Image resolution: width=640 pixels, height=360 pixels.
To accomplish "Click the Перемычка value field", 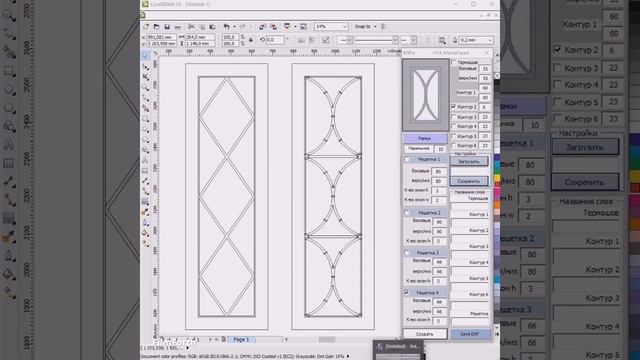I will click(x=440, y=149).
